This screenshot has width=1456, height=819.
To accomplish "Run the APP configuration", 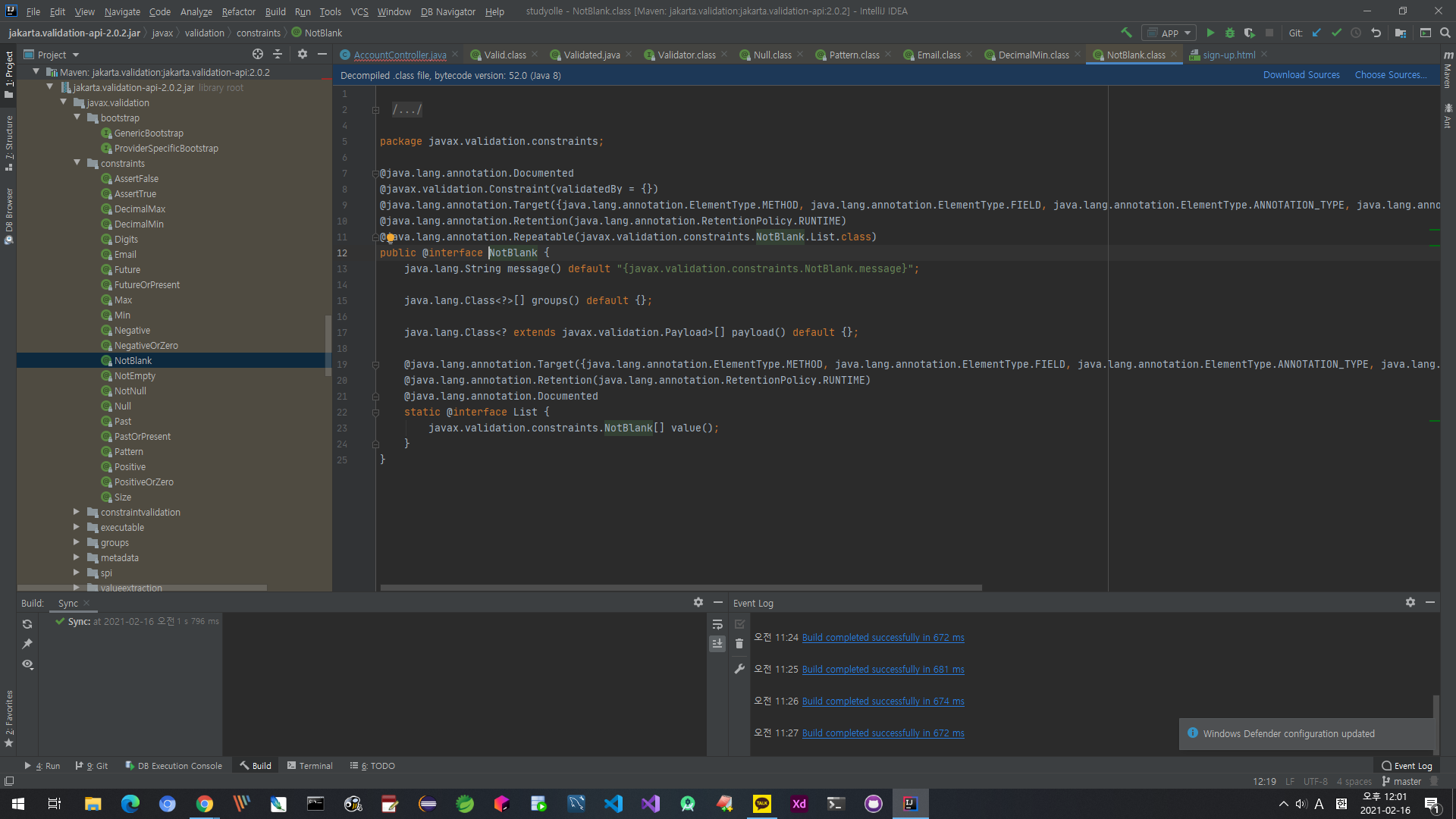I will click(x=1210, y=33).
